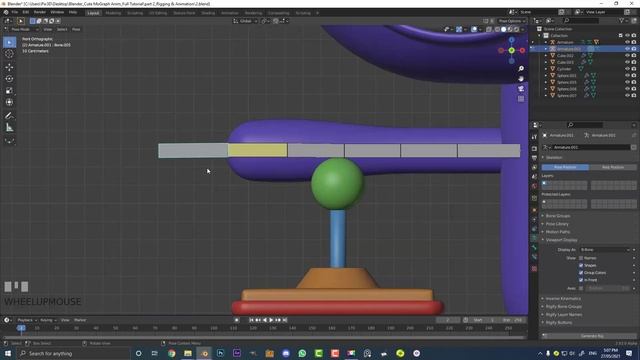
Task: Expand Cube.002 in outliner tree
Action: point(546,56)
